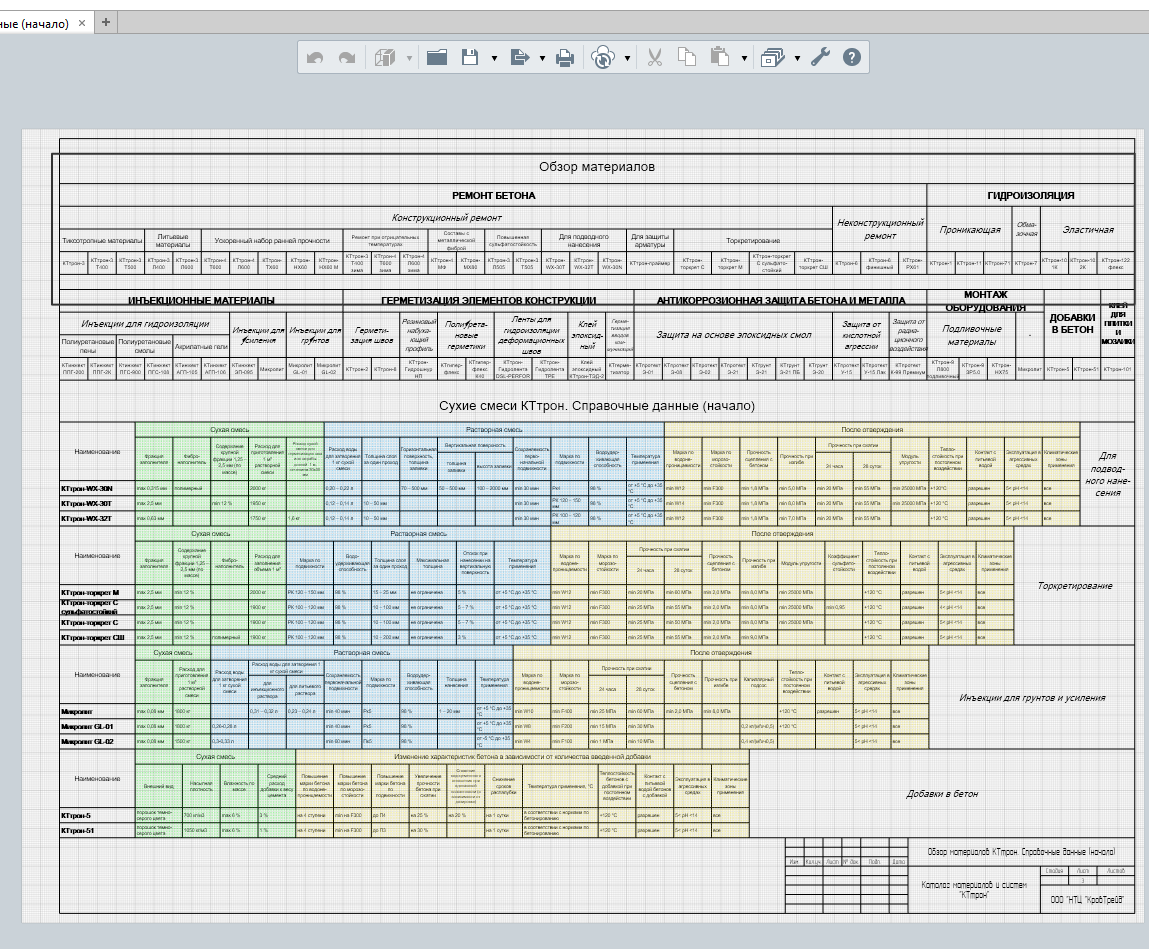Paste using the clipboard icon

tap(719, 58)
